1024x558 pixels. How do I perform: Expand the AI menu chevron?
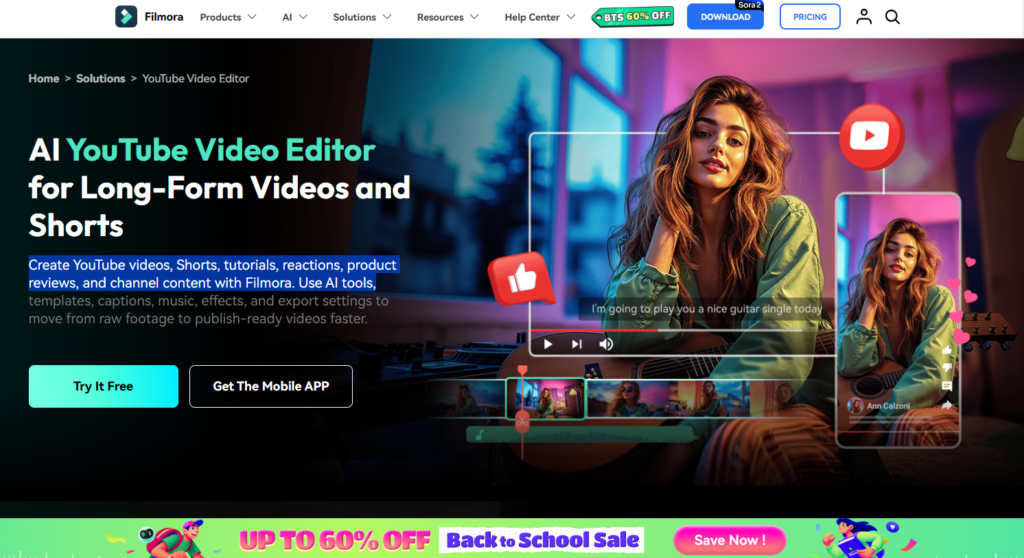tap(303, 17)
